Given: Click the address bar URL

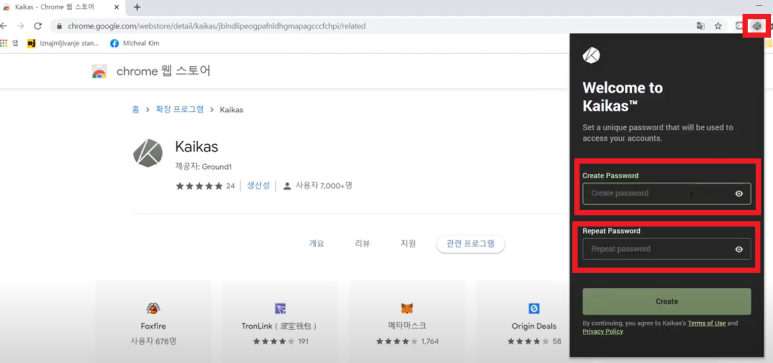Looking at the screenshot, I should click(217, 26).
